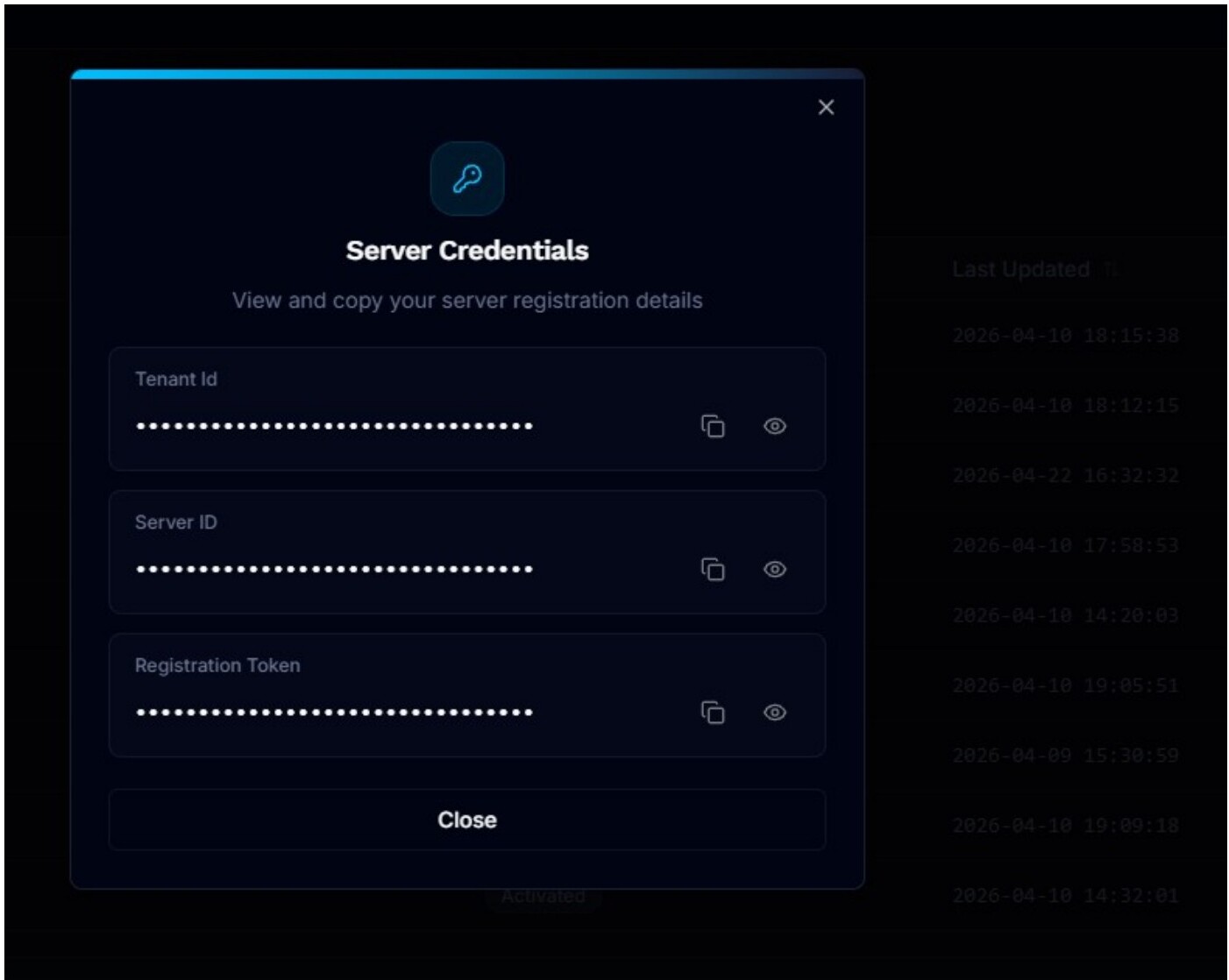Viewport: 1229px width, 980px height.
Task: Click the Server ID label
Action: pos(176,522)
